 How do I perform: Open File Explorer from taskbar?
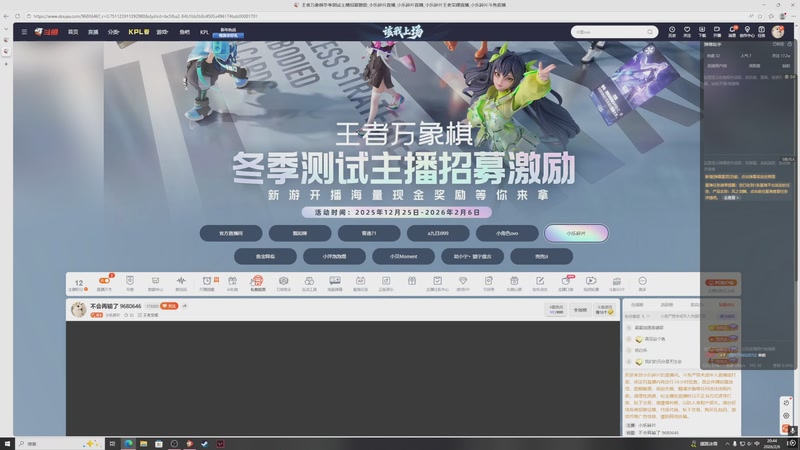(x=143, y=444)
